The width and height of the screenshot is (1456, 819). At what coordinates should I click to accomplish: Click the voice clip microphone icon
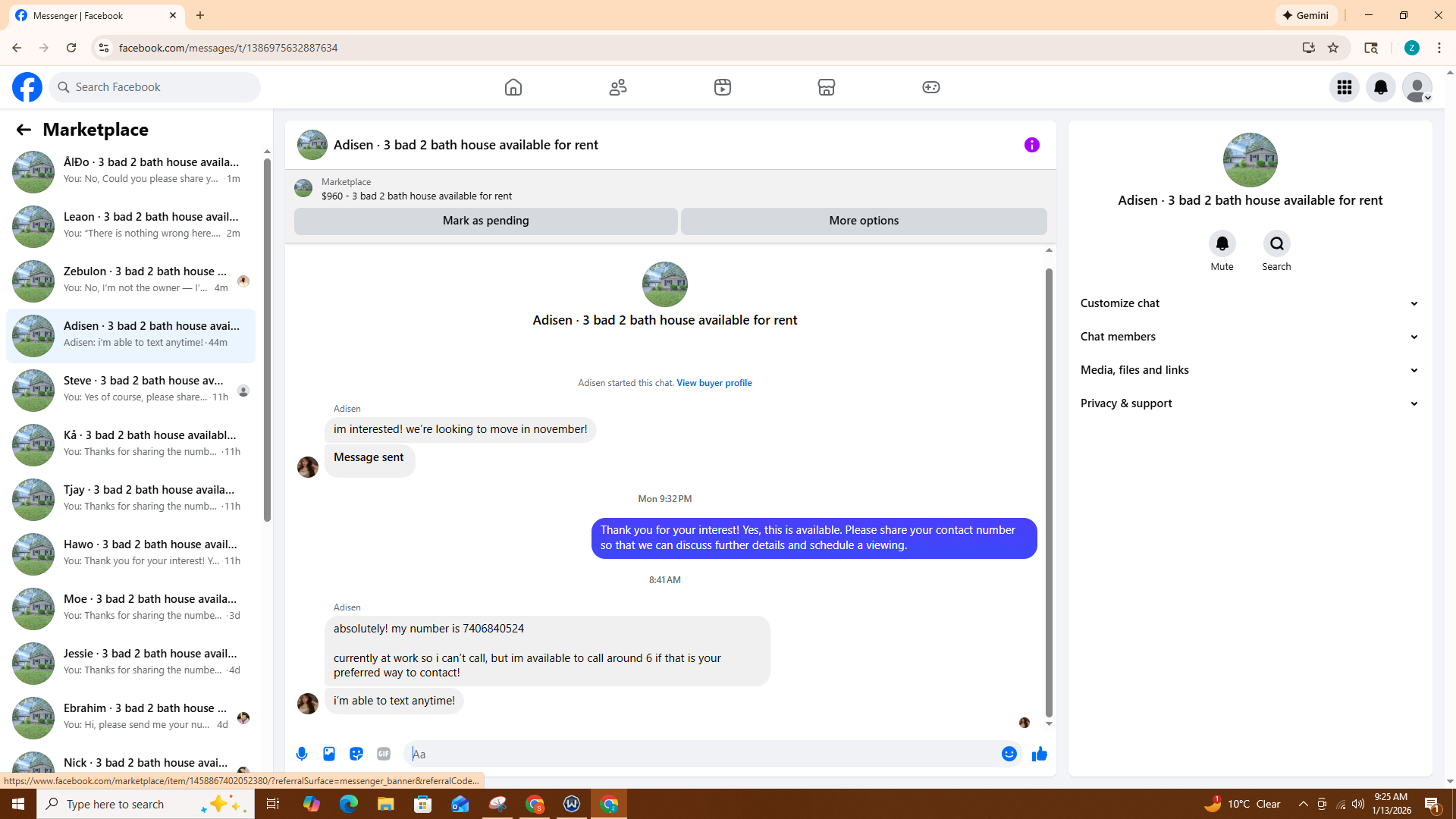coord(302,754)
